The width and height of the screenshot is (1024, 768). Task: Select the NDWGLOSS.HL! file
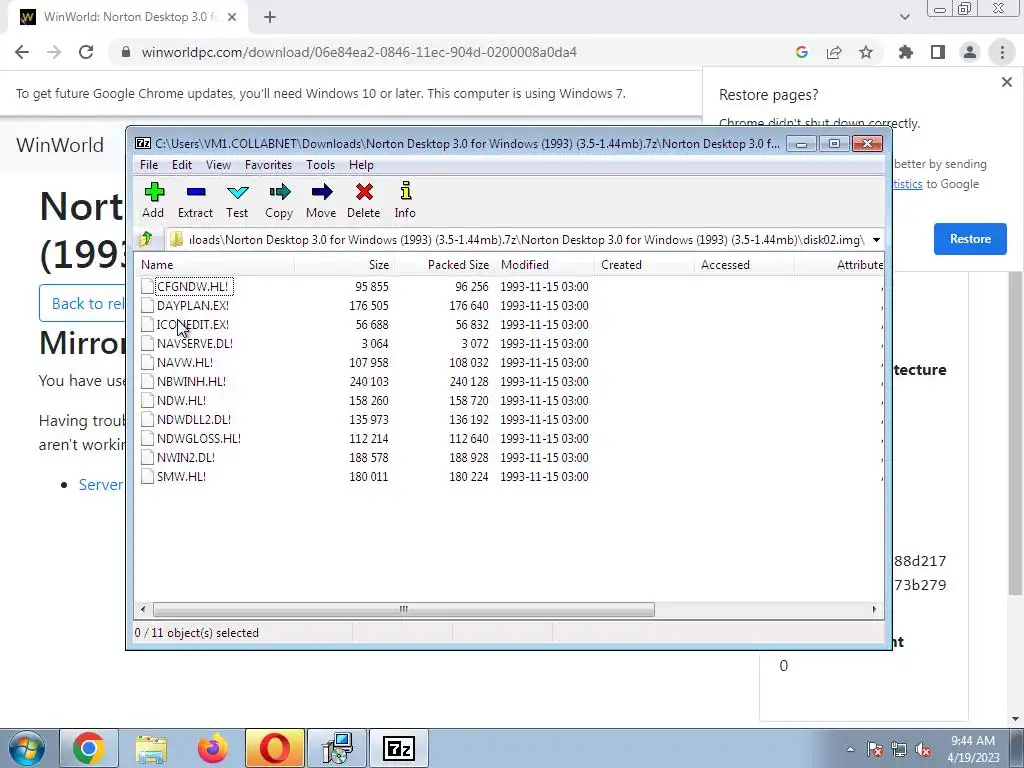(199, 438)
